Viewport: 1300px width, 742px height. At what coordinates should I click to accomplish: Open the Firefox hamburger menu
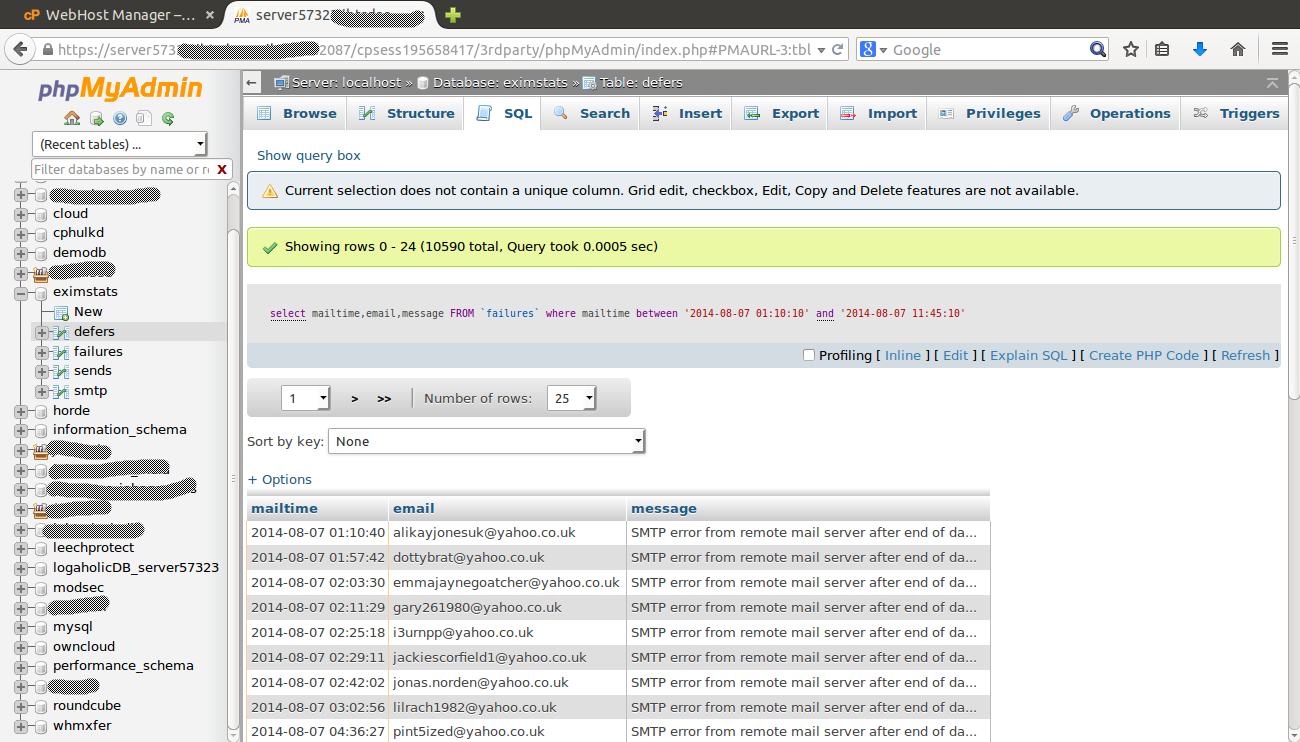pyautogui.click(x=1279, y=49)
